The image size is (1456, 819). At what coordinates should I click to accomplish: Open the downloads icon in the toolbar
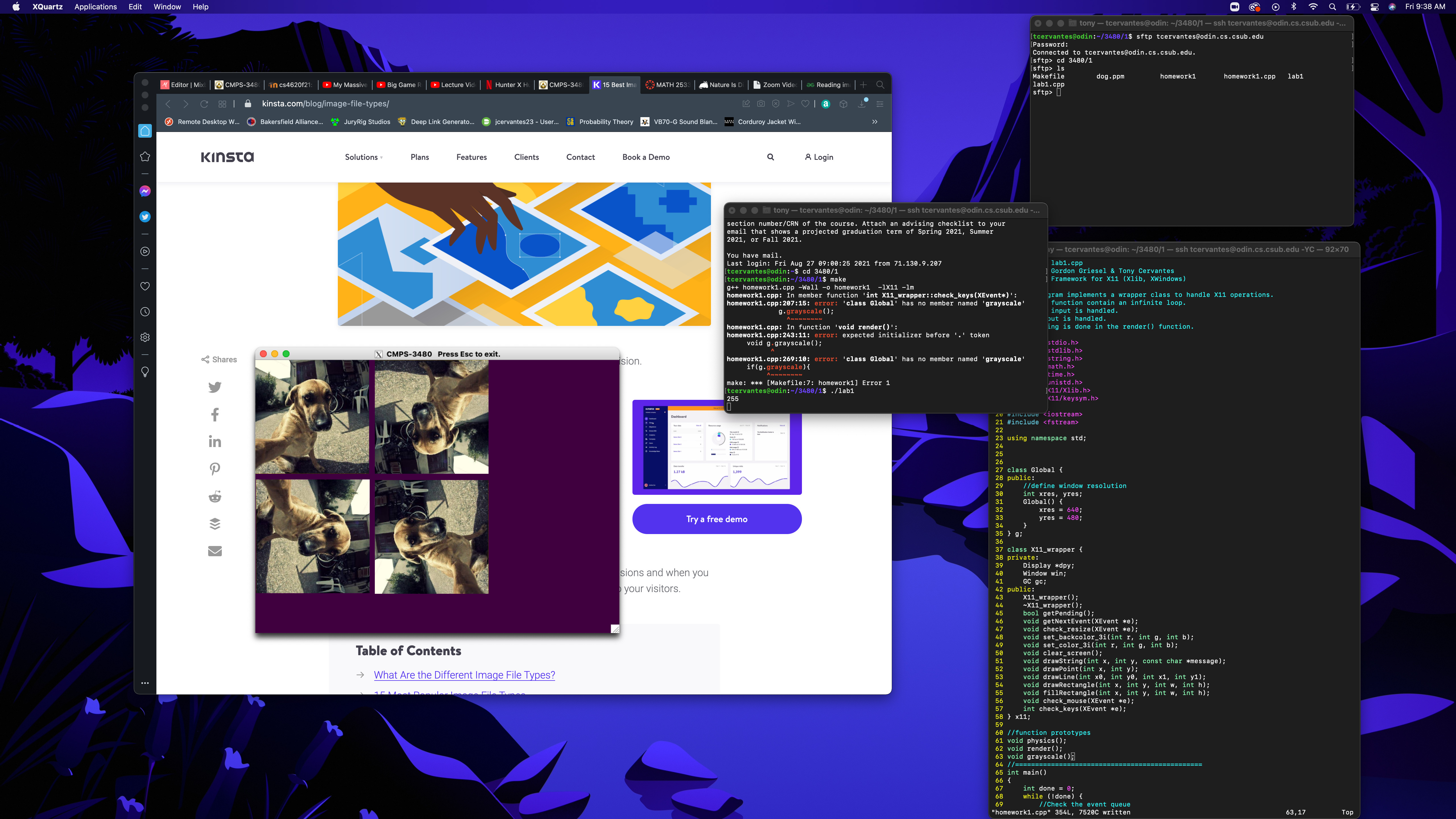coord(862,104)
